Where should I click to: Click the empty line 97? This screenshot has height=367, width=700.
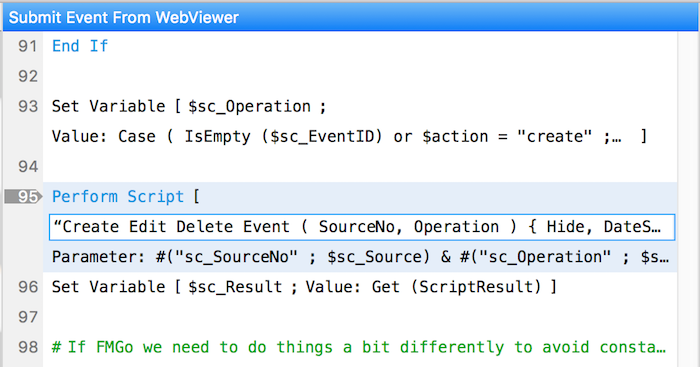tap(360, 317)
